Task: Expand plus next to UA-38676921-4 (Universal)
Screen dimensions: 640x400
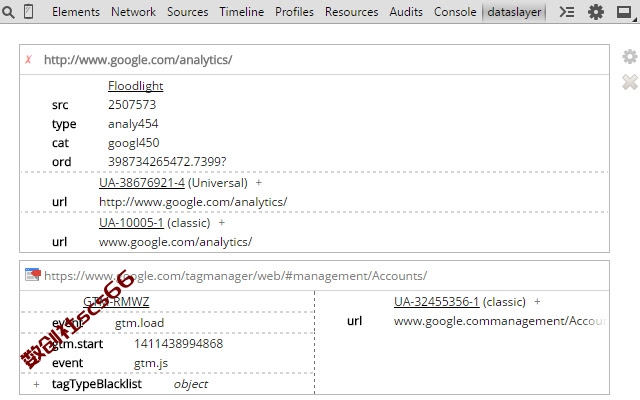Action: pyautogui.click(x=258, y=183)
